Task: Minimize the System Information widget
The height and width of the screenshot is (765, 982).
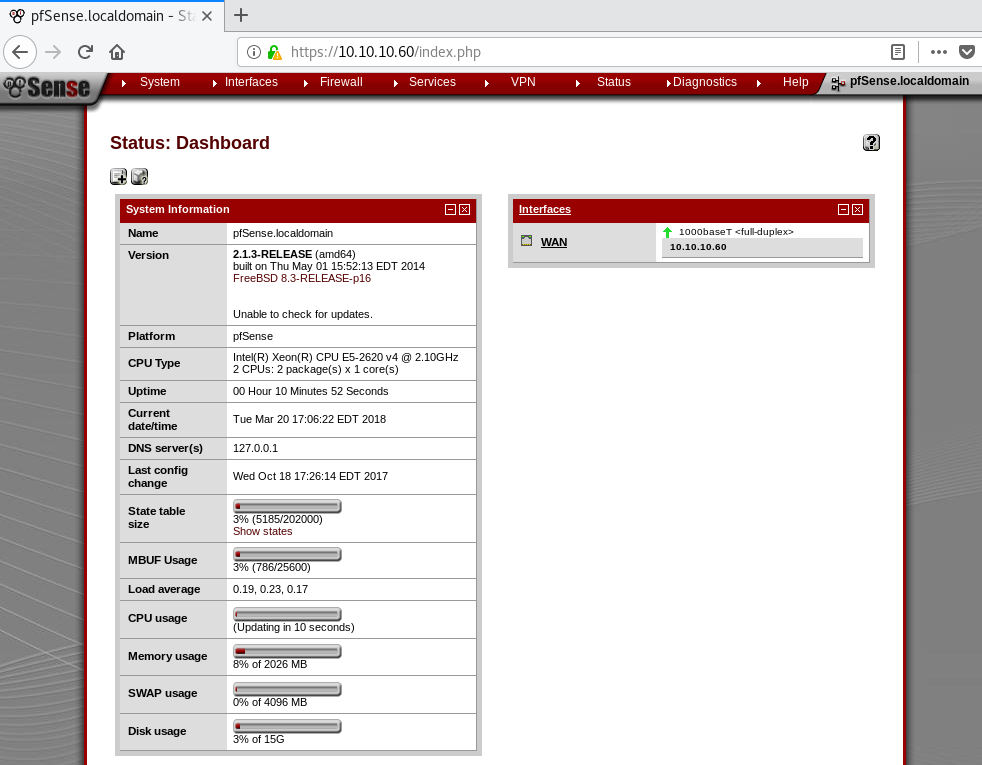Action: click(451, 210)
